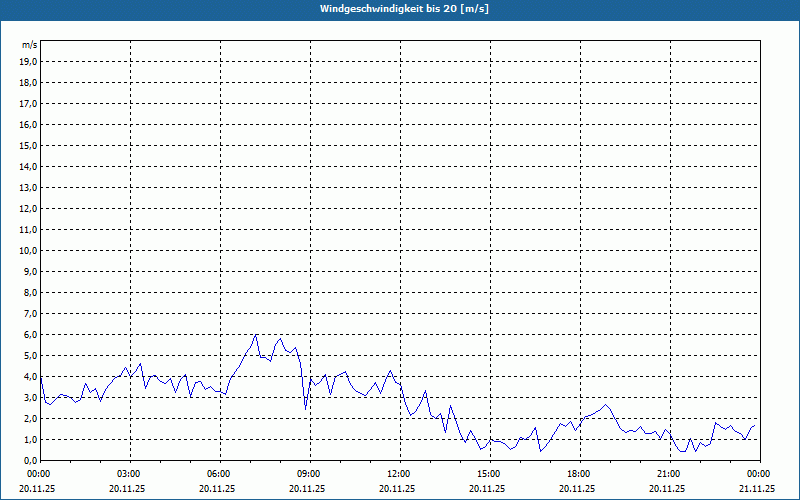
Task: Select the 12:00 time axis label
Action: pos(399,474)
